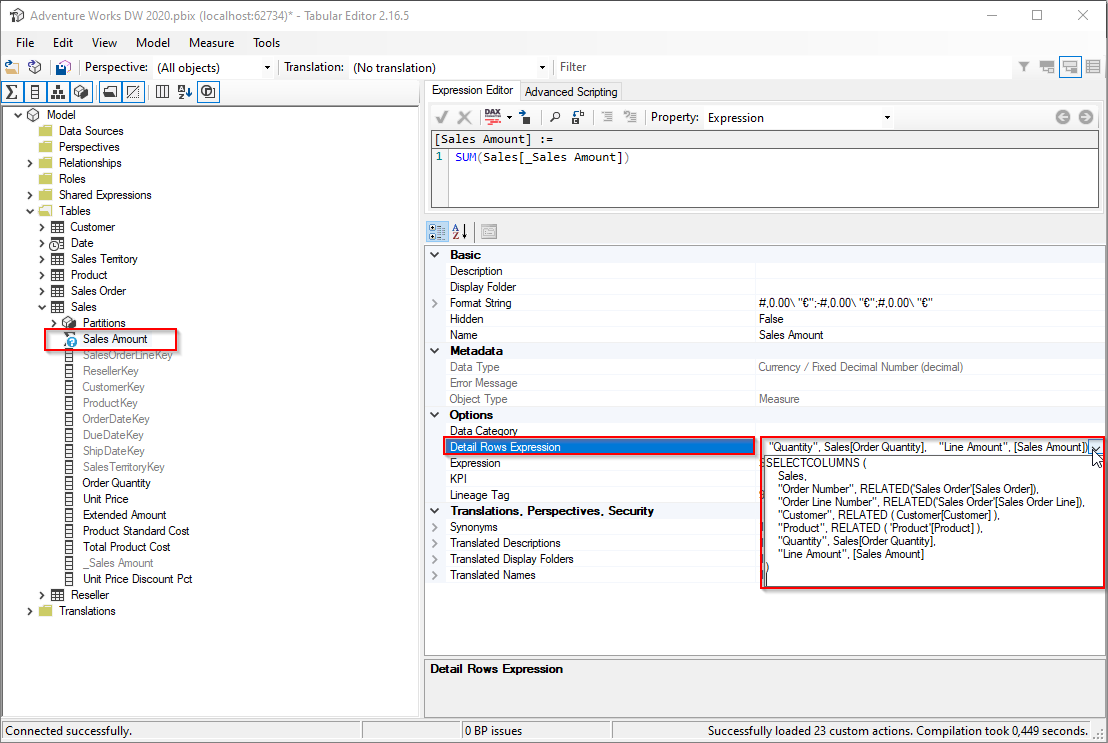The width and height of the screenshot is (1108, 743).
Task: Toggle the metadata information columns button
Action: point(163,92)
